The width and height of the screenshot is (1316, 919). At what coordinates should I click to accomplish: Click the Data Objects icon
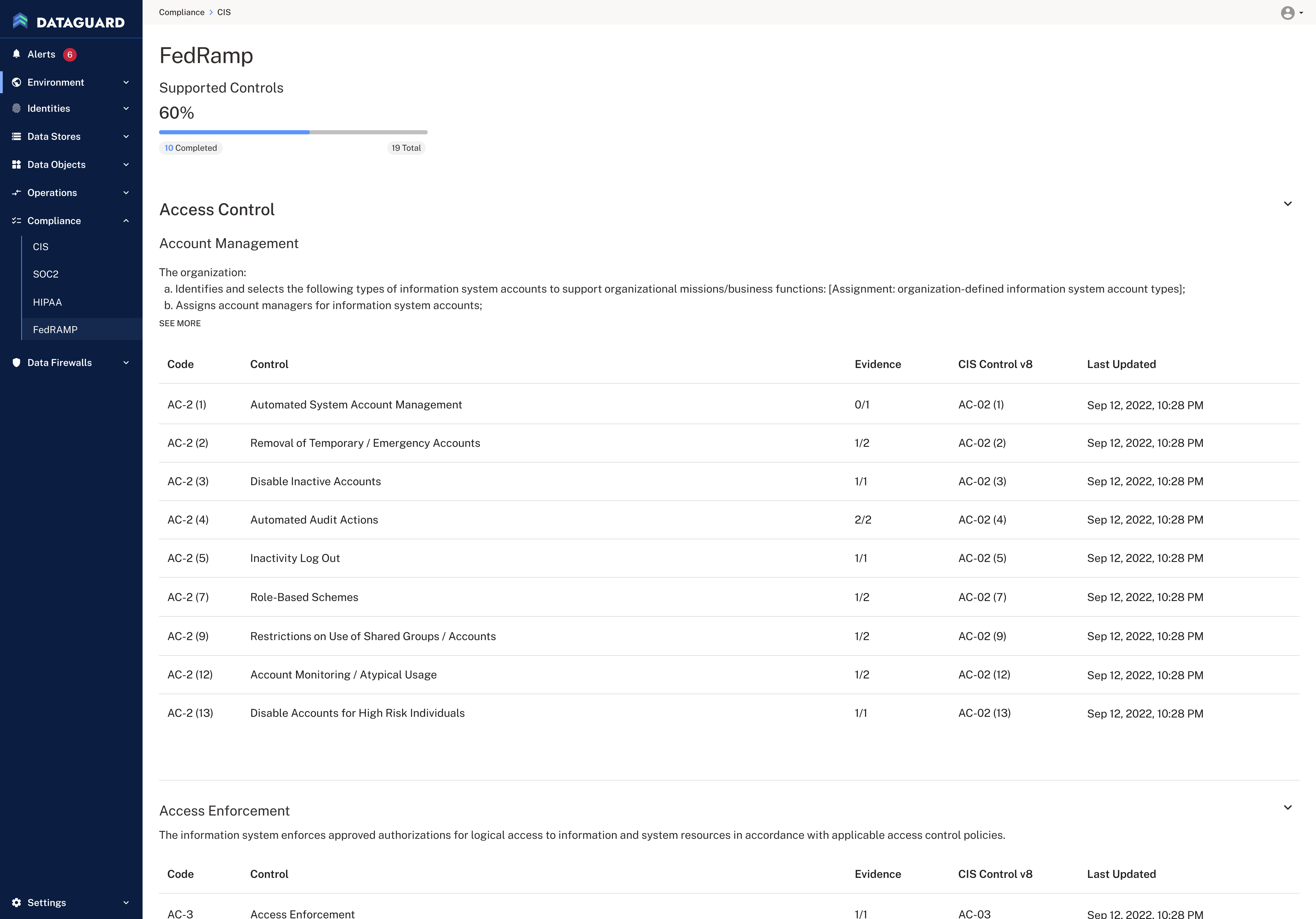pyautogui.click(x=17, y=164)
